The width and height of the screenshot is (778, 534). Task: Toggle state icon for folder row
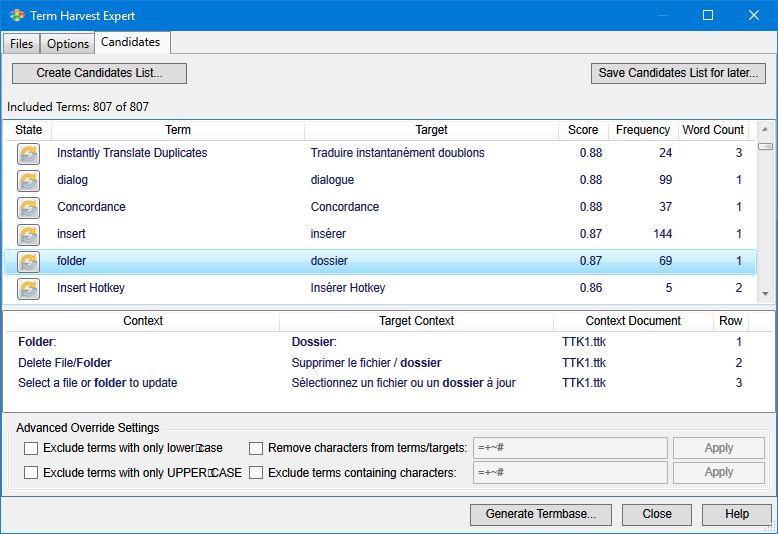coord(28,262)
